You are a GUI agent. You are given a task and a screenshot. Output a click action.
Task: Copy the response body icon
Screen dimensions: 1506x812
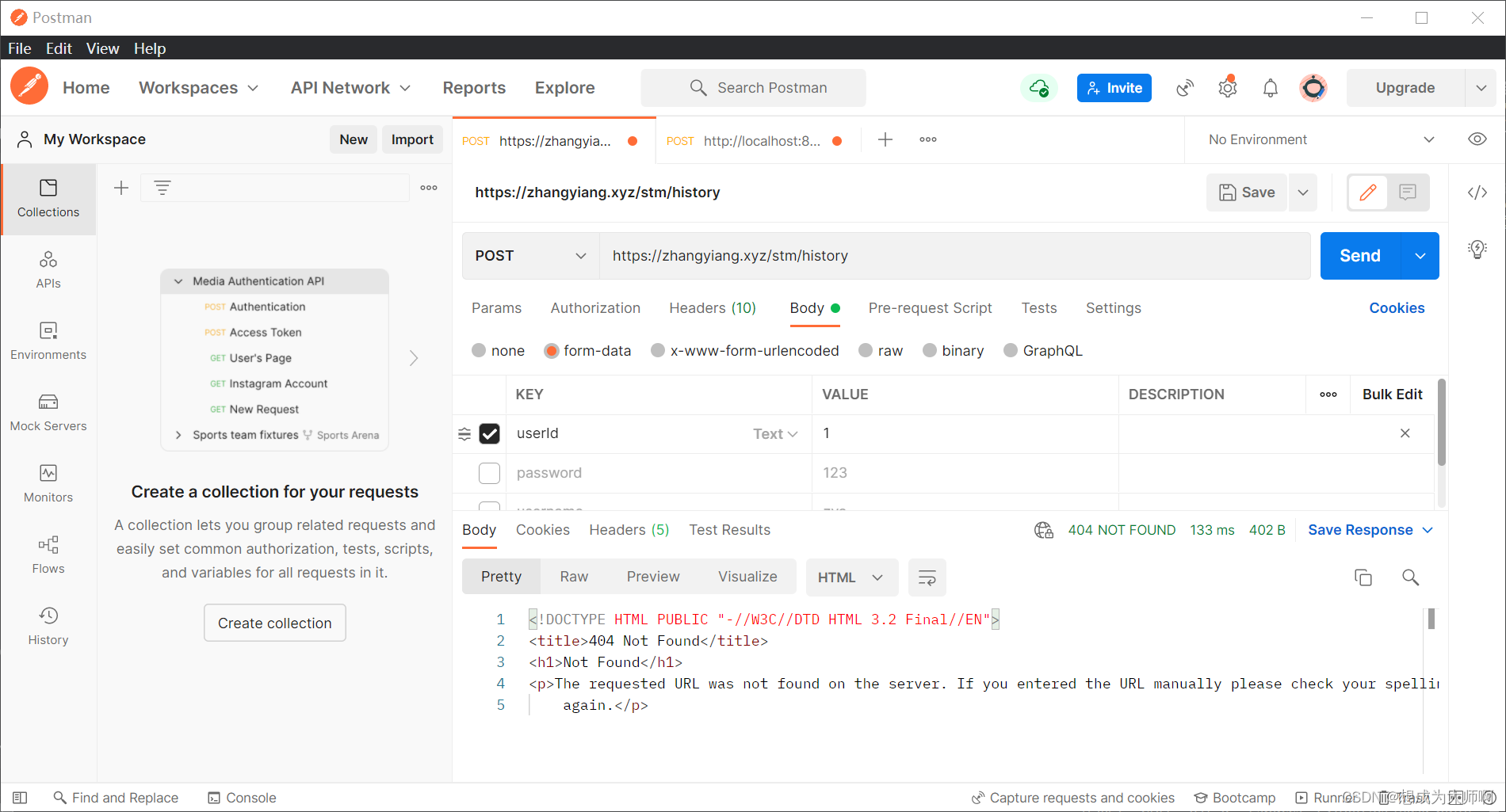point(1363,578)
